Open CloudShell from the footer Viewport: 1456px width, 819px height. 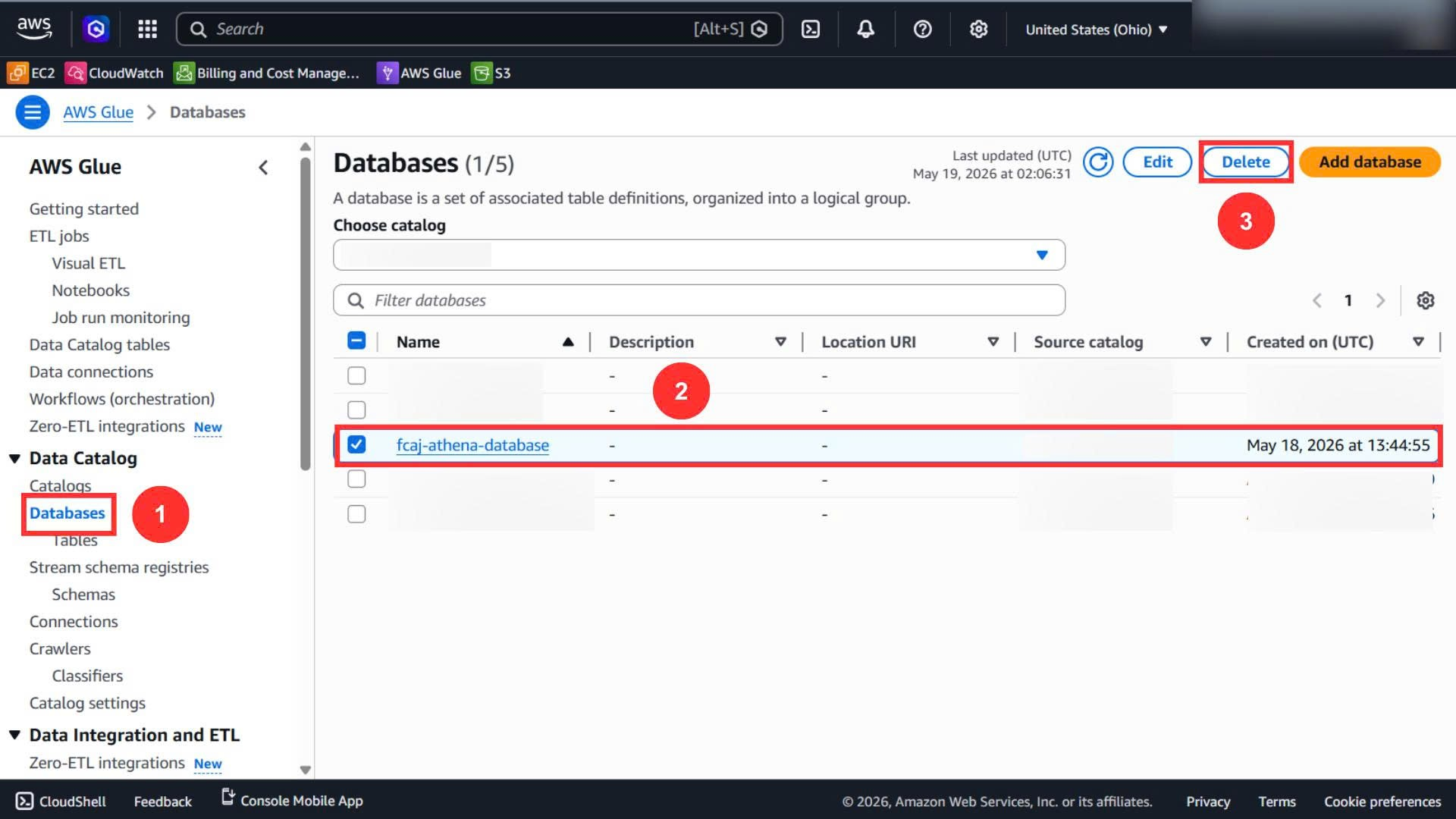tap(61, 801)
